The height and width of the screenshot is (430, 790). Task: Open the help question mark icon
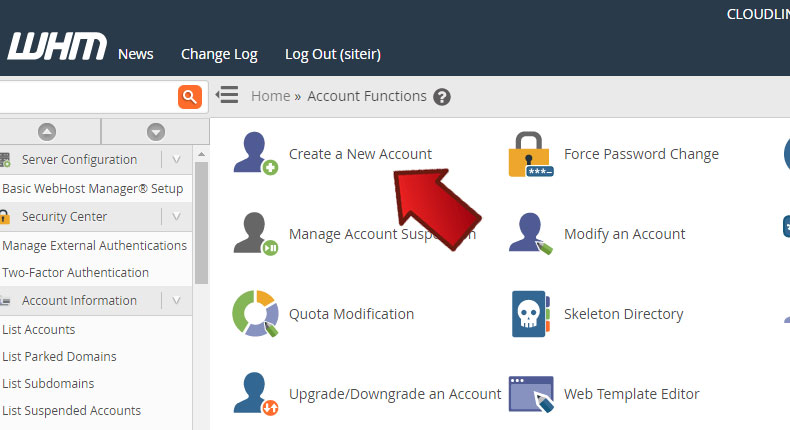point(442,97)
